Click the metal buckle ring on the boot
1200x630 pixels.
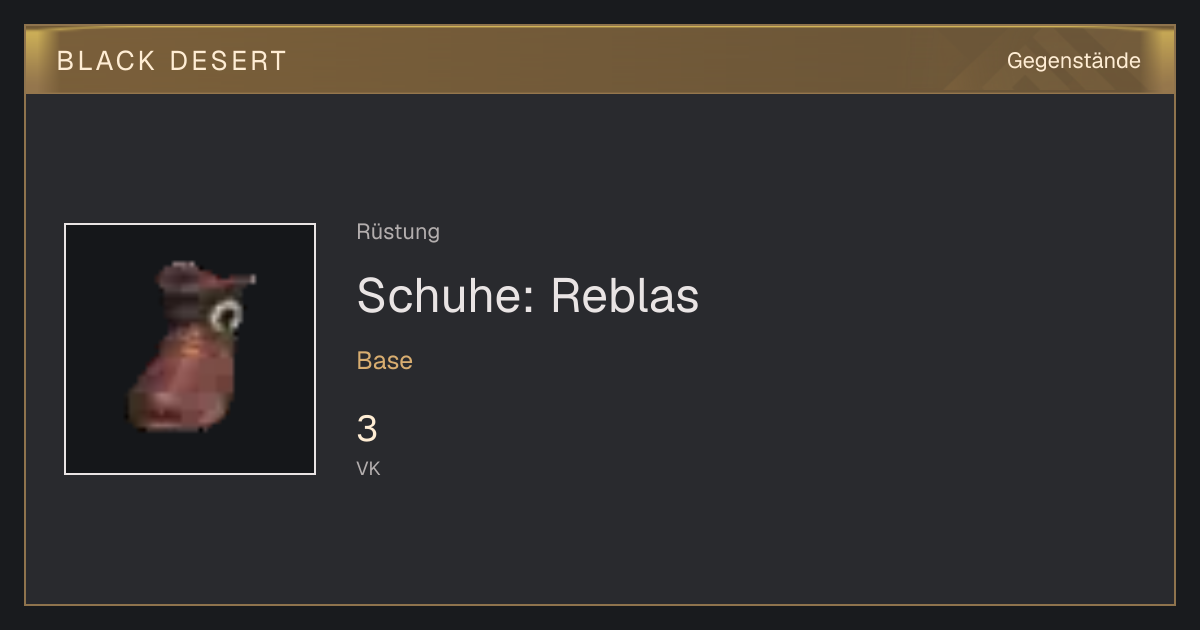[227, 316]
